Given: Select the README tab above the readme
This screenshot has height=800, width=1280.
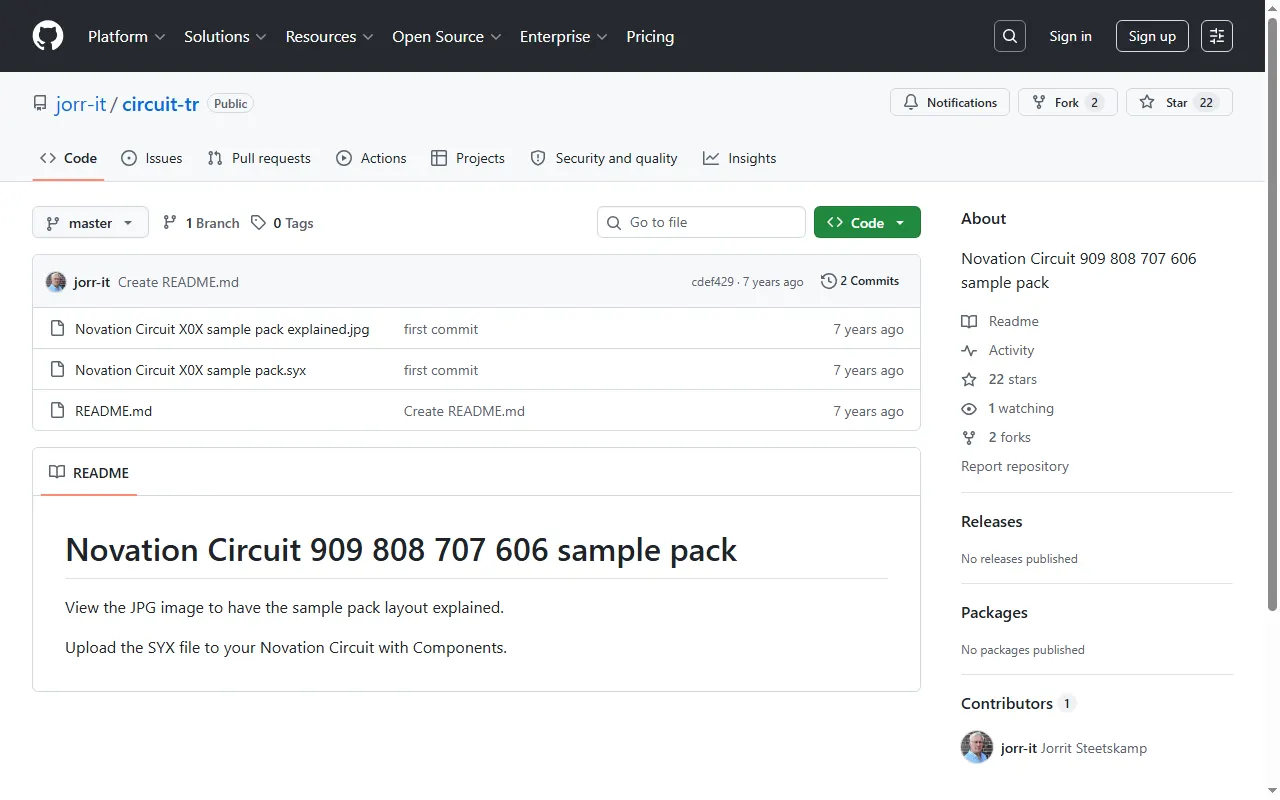Looking at the screenshot, I should (89, 472).
